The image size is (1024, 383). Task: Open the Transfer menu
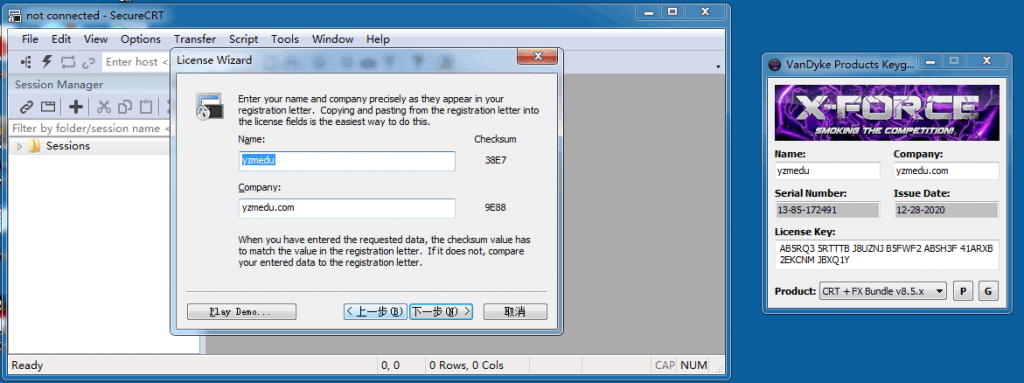pos(195,39)
